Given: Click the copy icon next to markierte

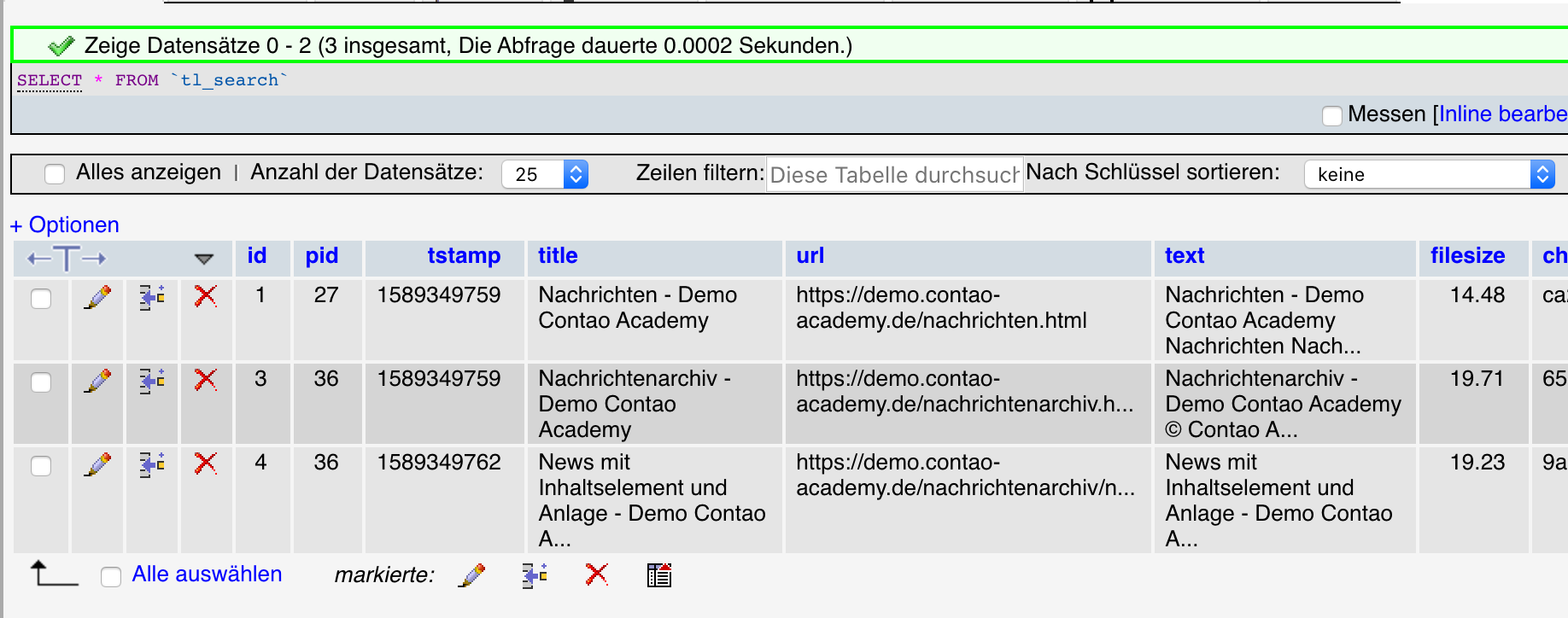Looking at the screenshot, I should [x=535, y=575].
